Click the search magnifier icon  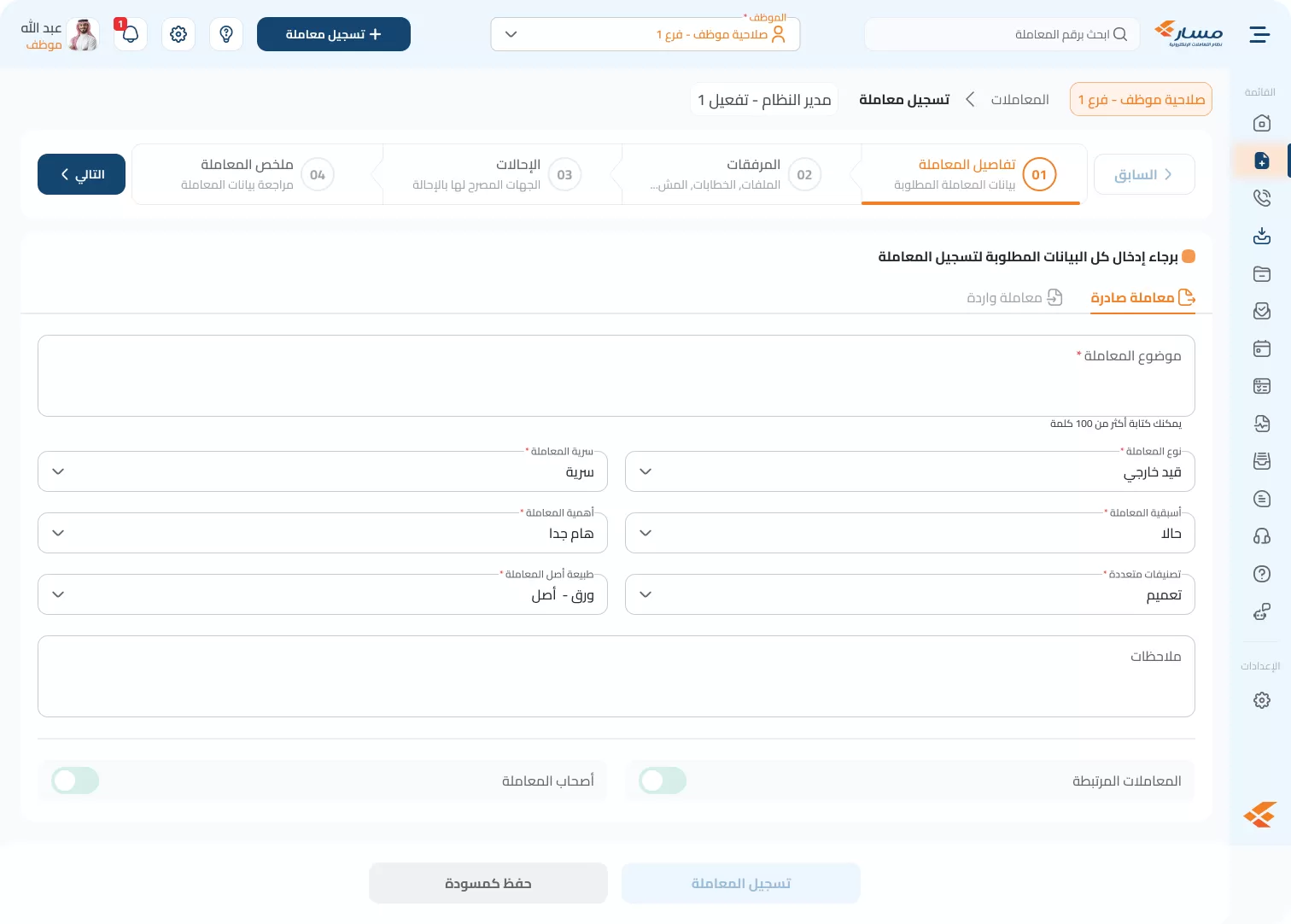(1120, 34)
